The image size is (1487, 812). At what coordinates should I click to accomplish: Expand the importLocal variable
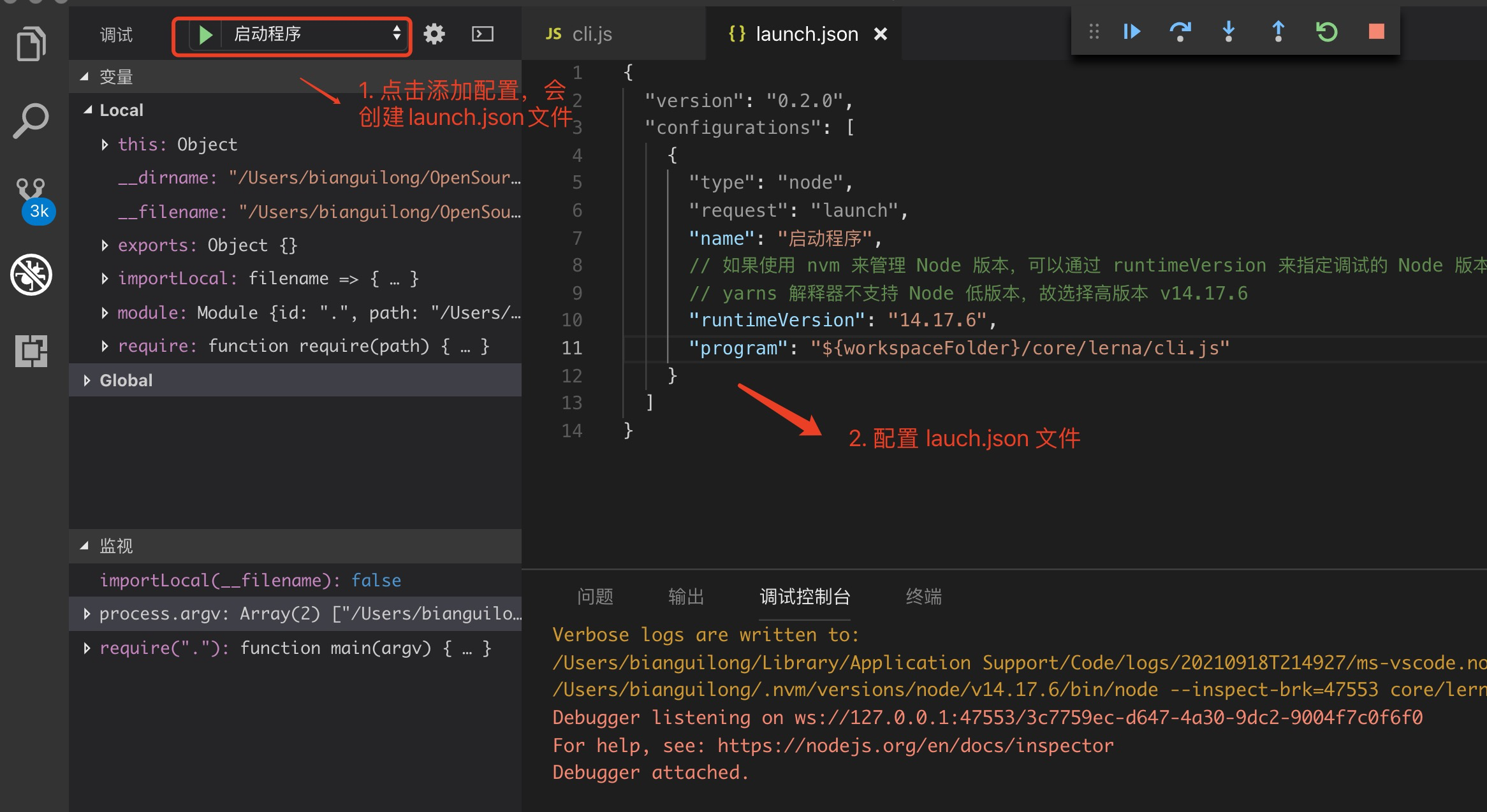pyautogui.click(x=105, y=279)
